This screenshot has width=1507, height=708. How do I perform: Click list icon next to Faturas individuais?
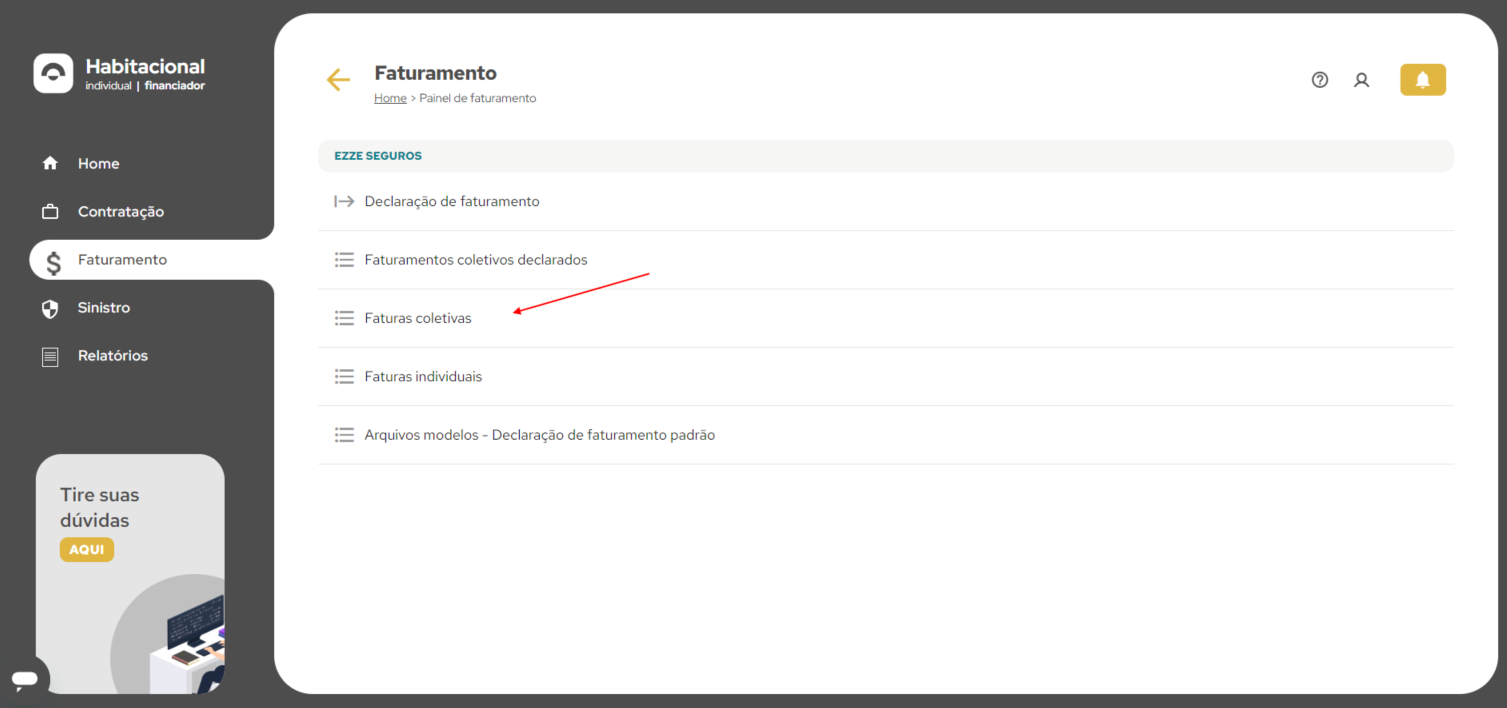[344, 377]
